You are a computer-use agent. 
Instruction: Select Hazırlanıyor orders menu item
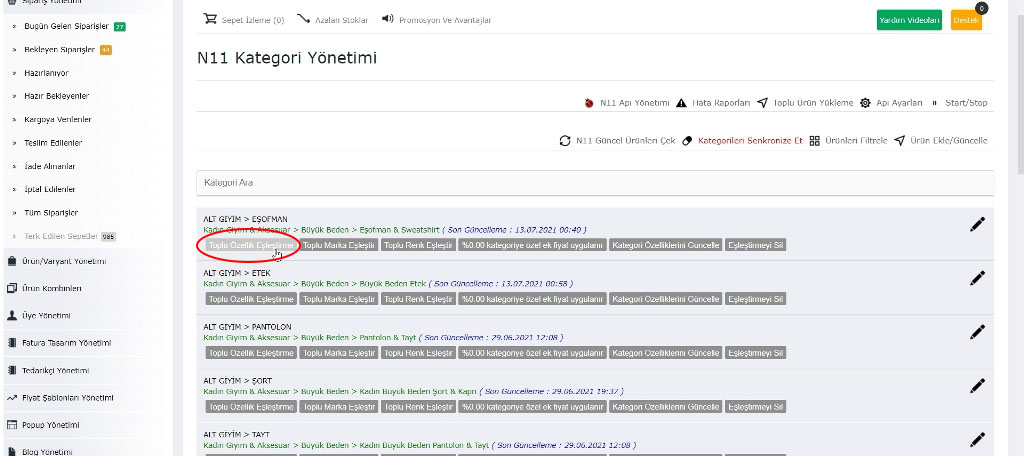[46, 73]
